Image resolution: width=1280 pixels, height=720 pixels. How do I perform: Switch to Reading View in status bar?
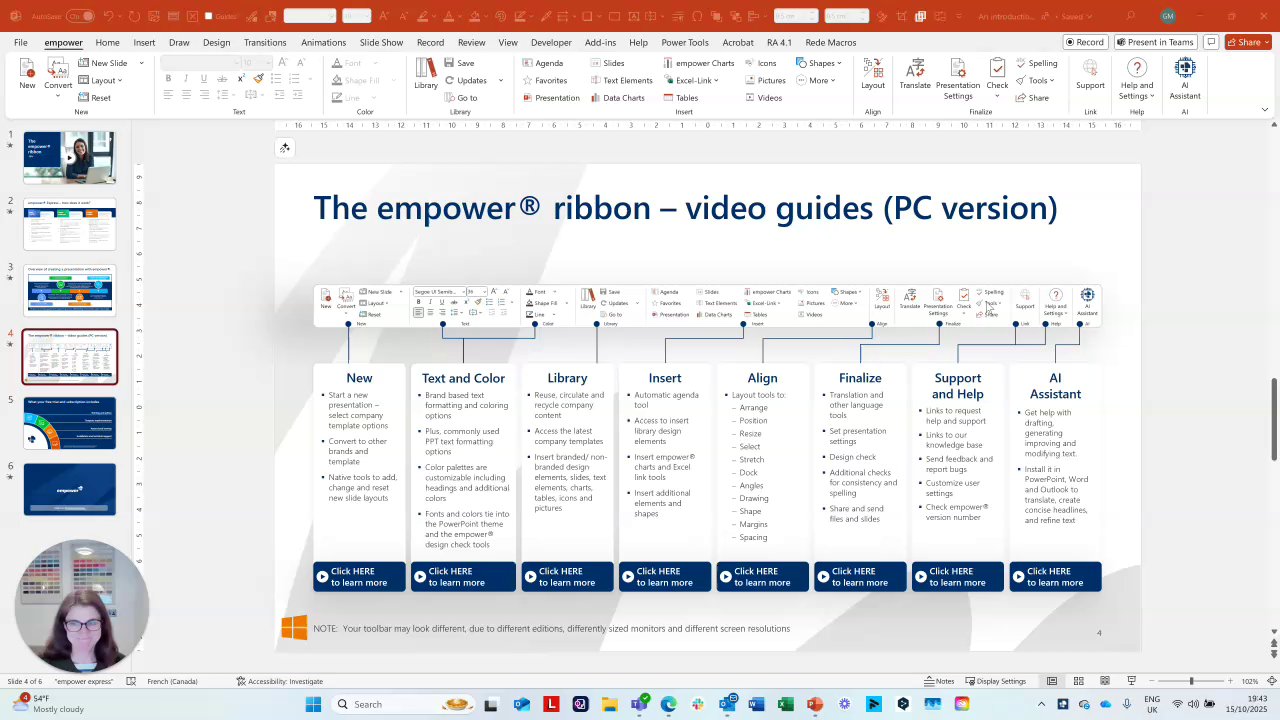click(1105, 681)
